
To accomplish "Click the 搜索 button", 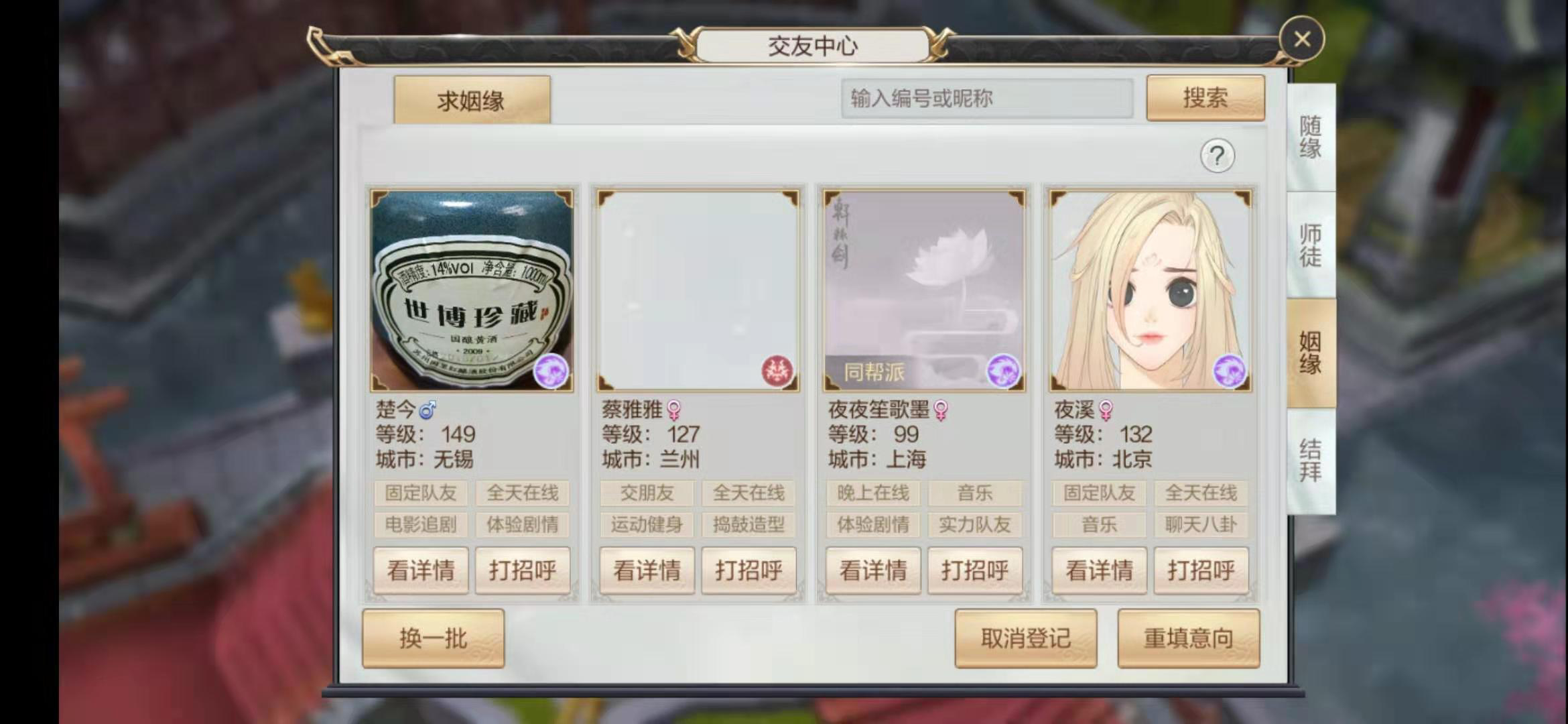I will click(1205, 98).
